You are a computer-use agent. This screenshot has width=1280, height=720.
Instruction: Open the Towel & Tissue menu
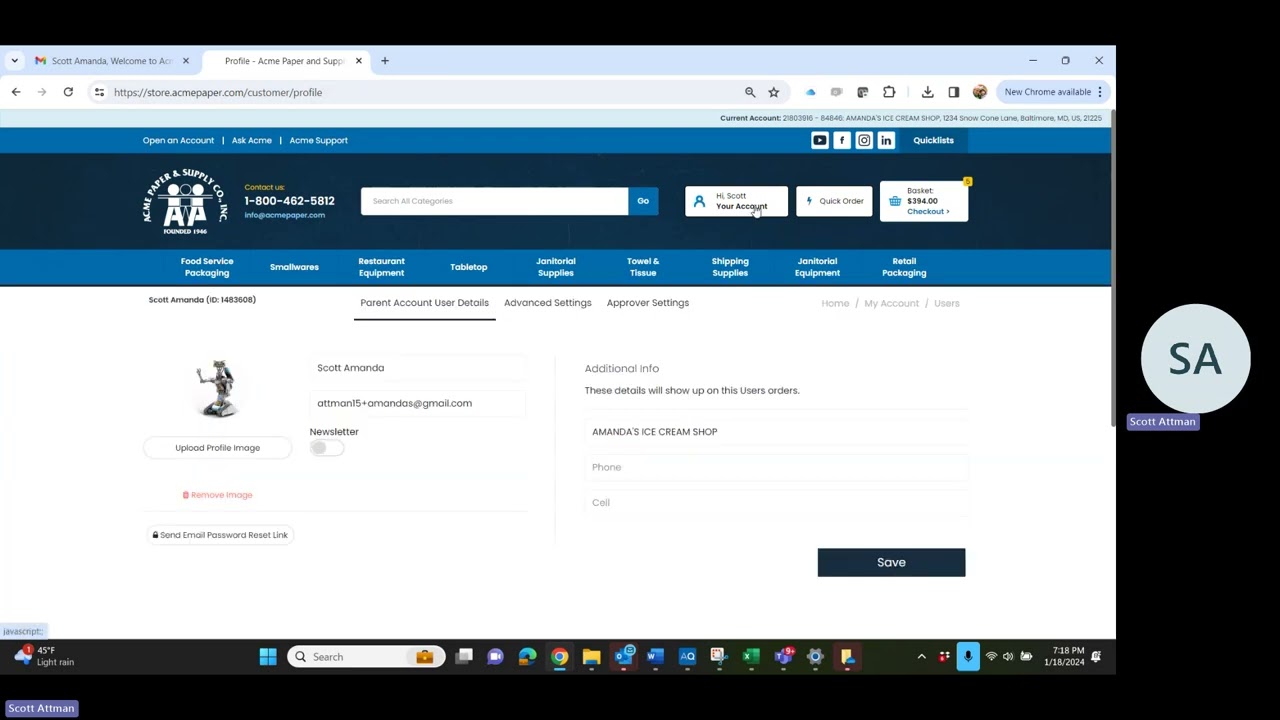(x=643, y=267)
